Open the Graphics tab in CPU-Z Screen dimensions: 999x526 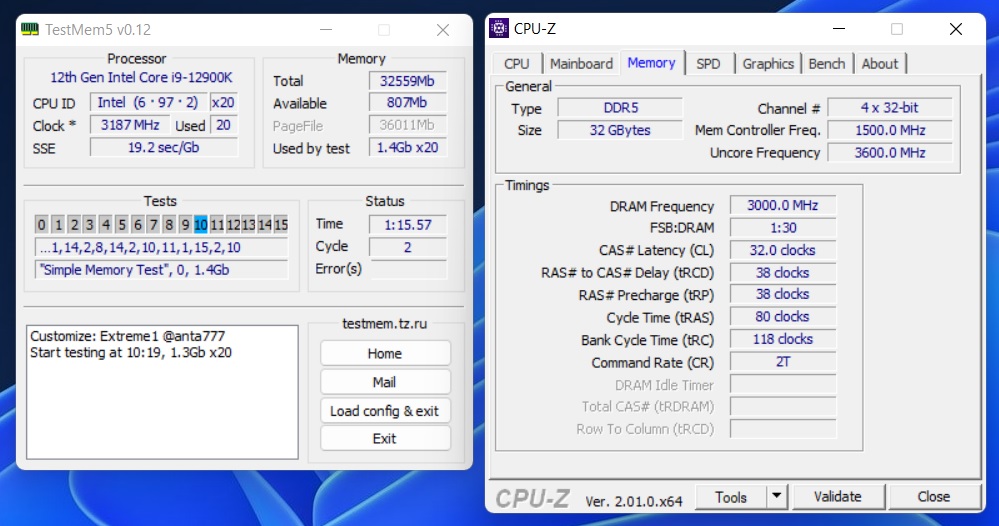768,64
